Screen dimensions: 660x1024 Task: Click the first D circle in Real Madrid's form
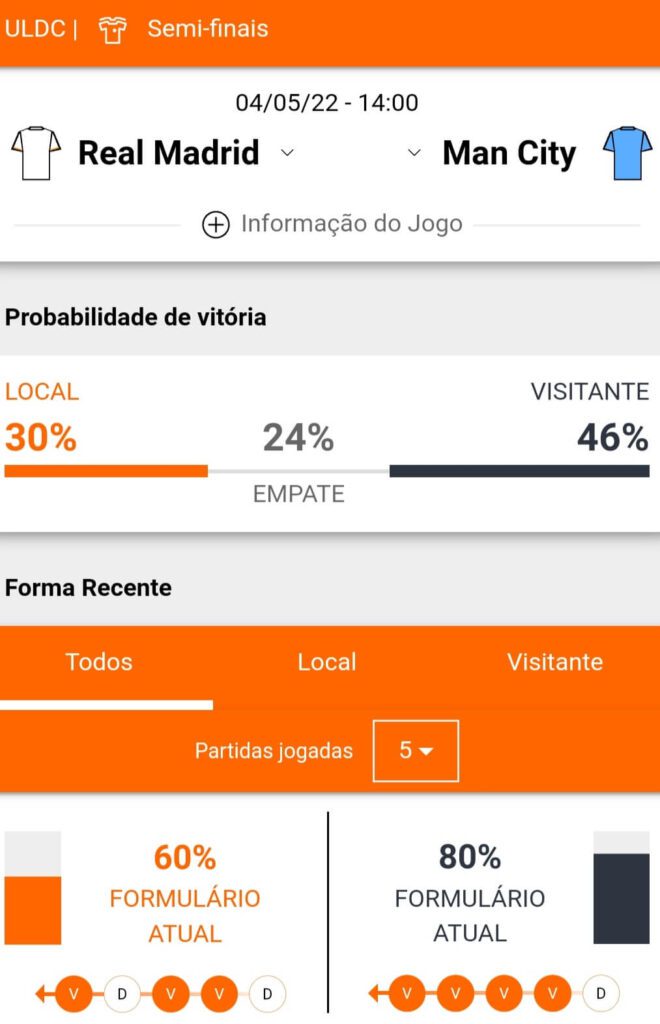click(122, 993)
